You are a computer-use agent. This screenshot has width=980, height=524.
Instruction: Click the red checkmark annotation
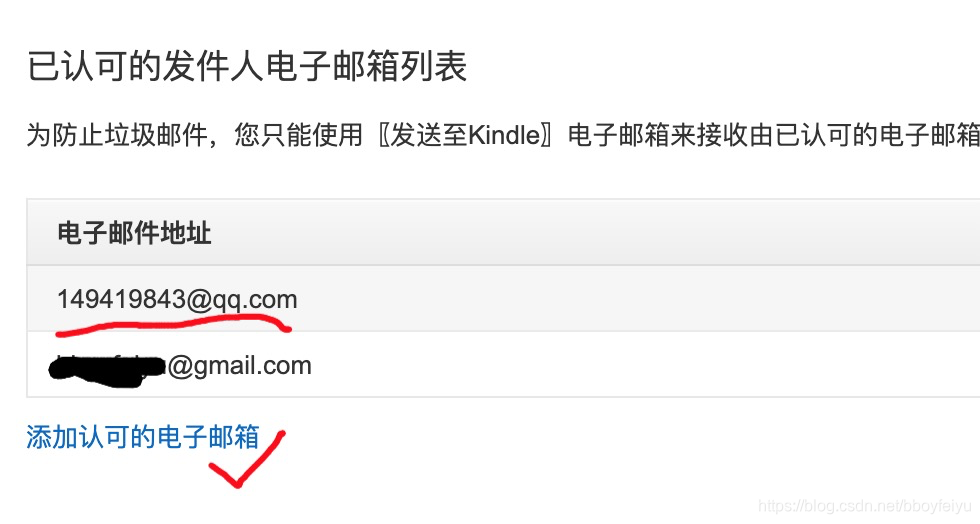(x=247, y=460)
